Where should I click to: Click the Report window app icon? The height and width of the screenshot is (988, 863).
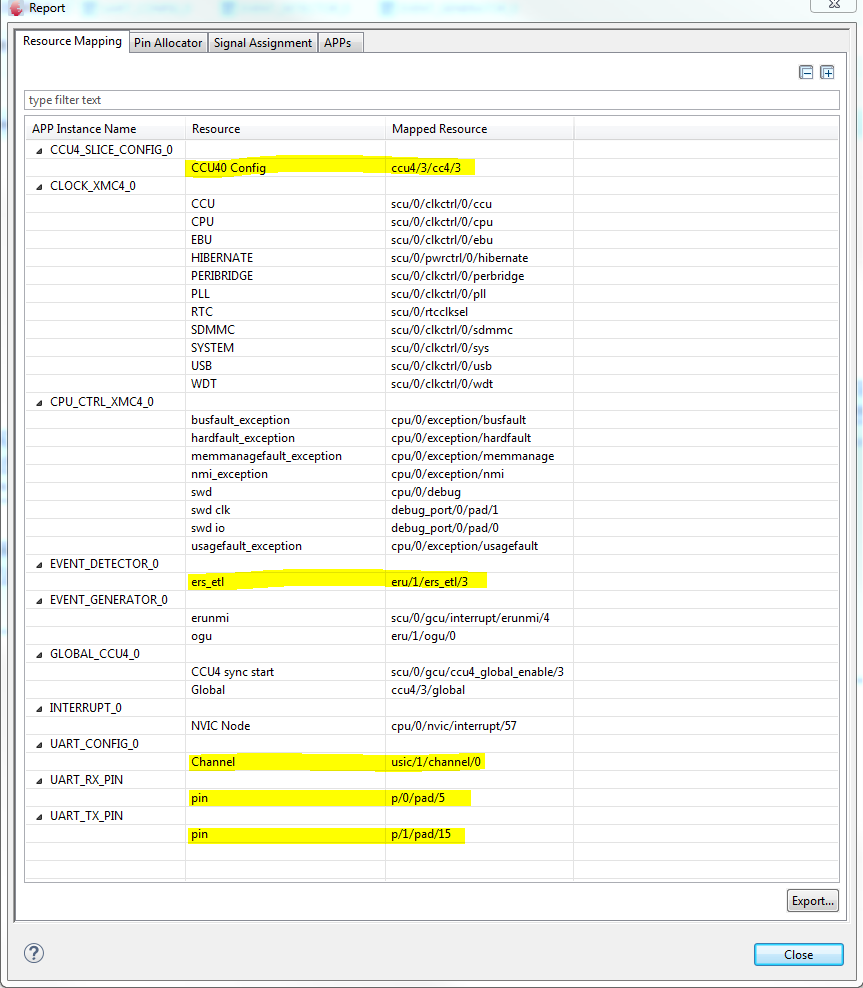click(16, 8)
